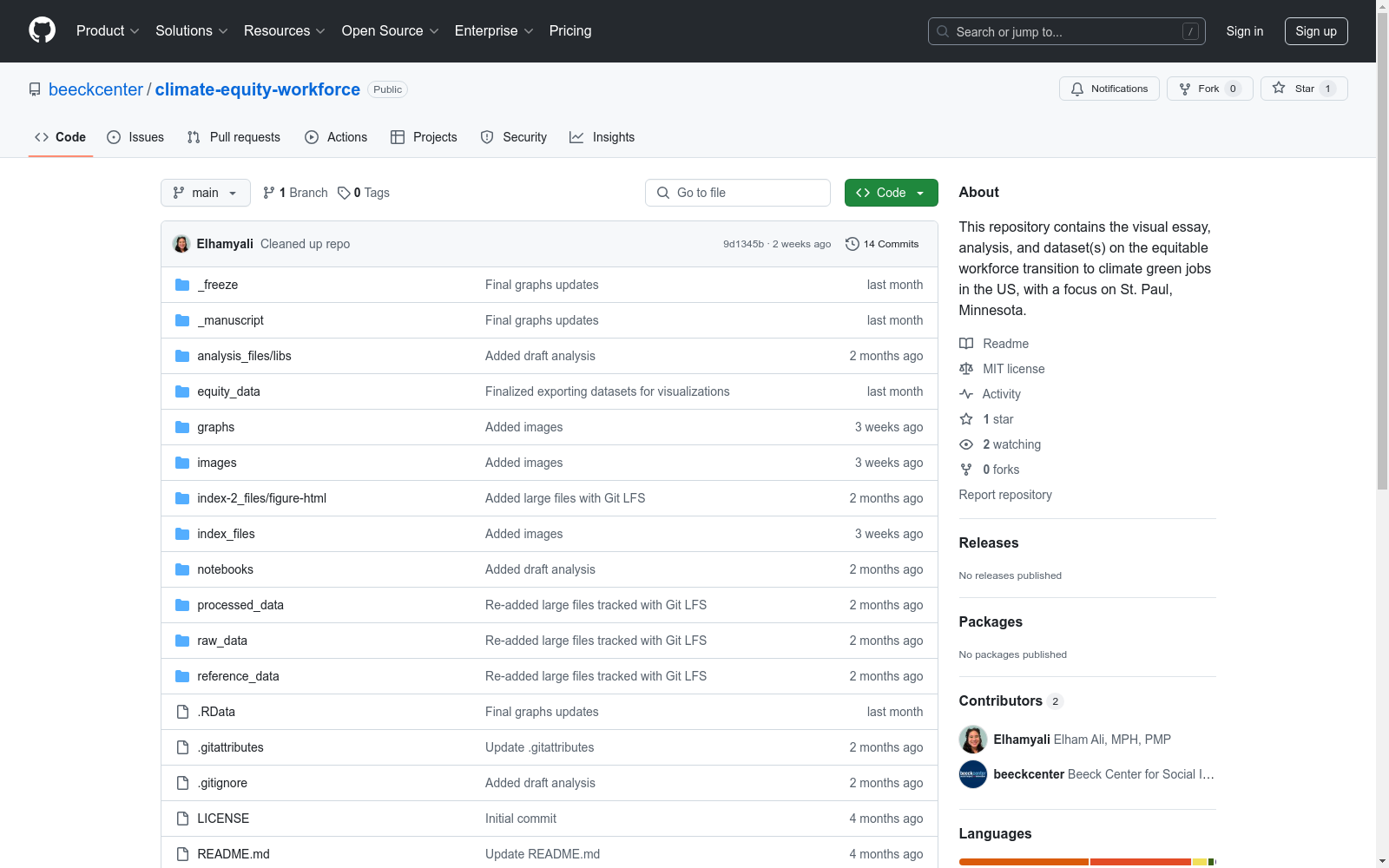This screenshot has height=868, width=1389.
Task: Click the repository icon beside beeckcenter
Action: click(35, 89)
